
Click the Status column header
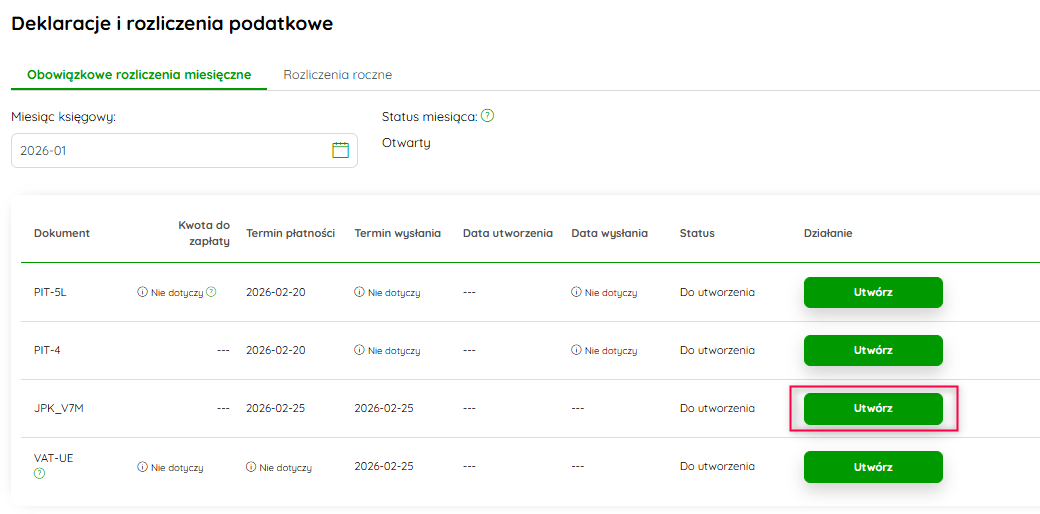697,233
